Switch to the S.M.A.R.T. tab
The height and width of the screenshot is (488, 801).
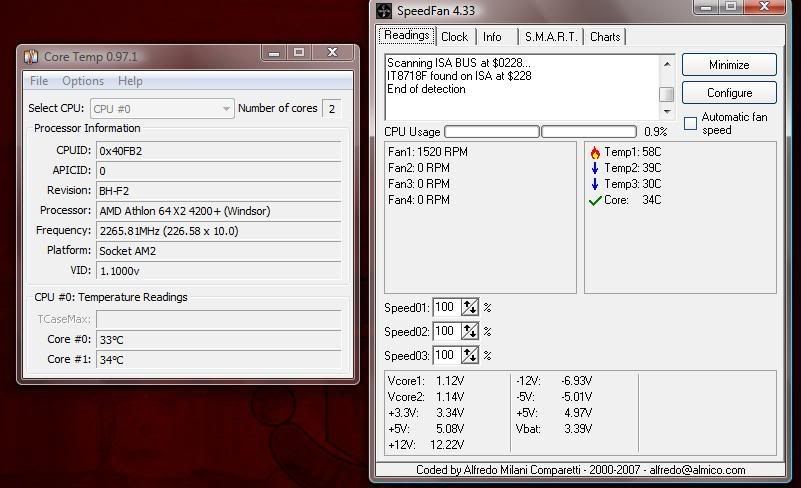tap(551, 37)
